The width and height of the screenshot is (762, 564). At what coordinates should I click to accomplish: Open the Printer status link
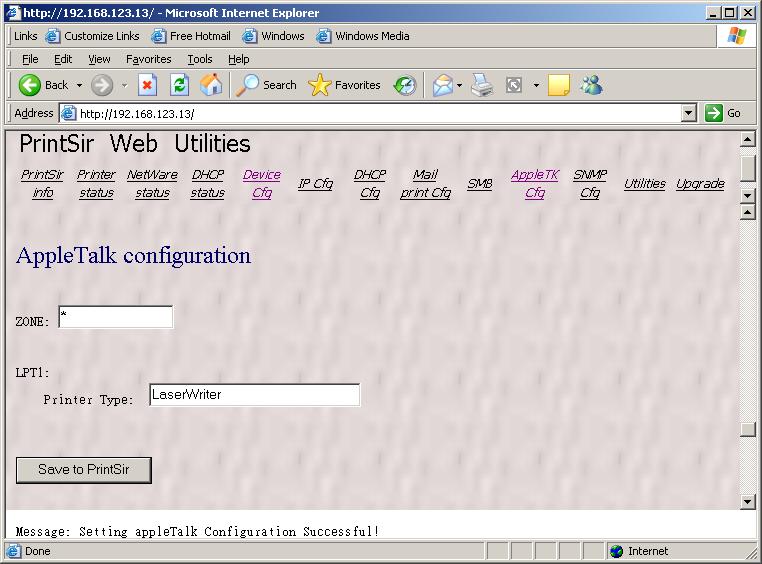96,184
